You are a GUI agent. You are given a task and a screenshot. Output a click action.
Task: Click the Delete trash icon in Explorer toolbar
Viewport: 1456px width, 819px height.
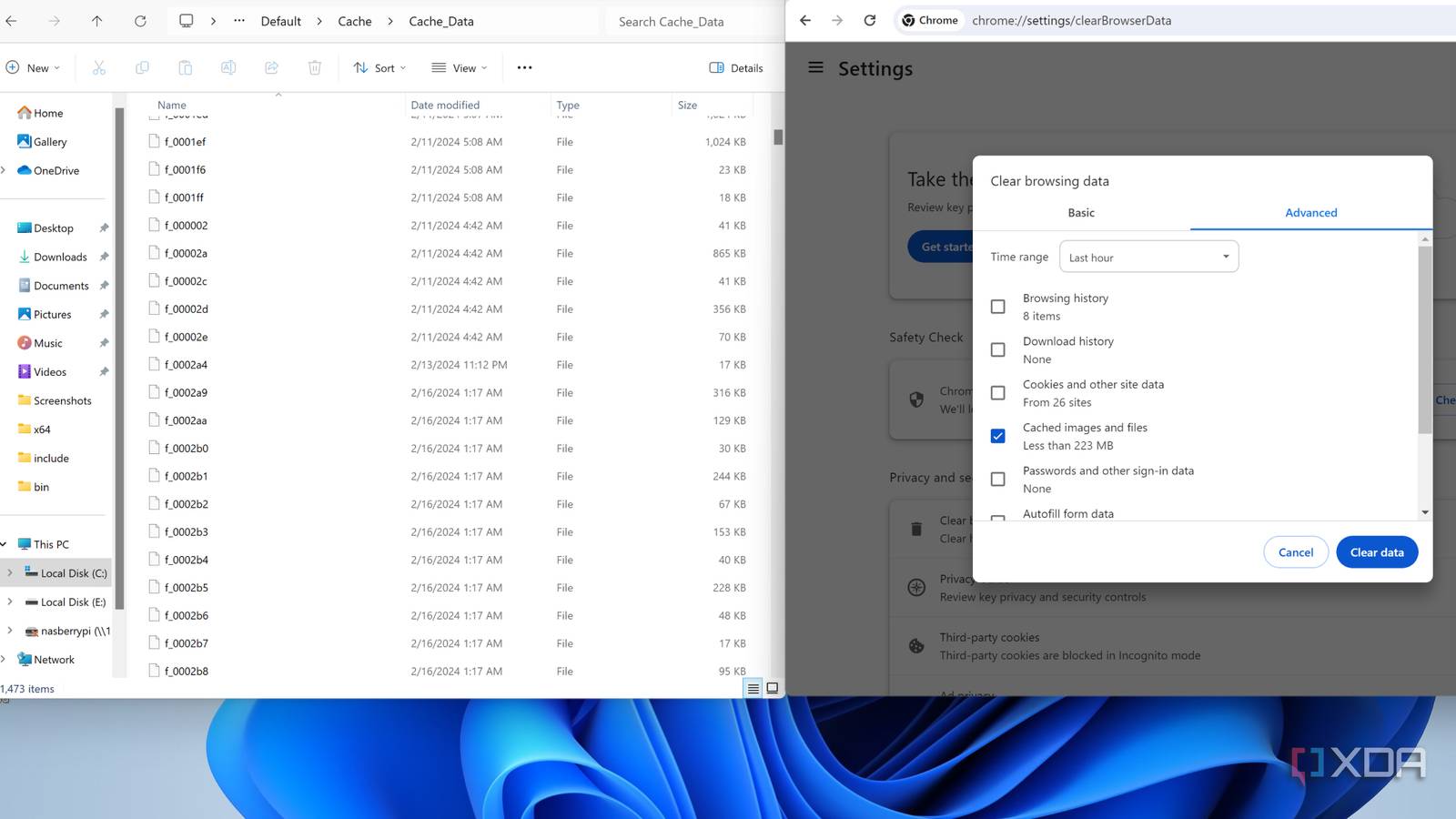[315, 67]
